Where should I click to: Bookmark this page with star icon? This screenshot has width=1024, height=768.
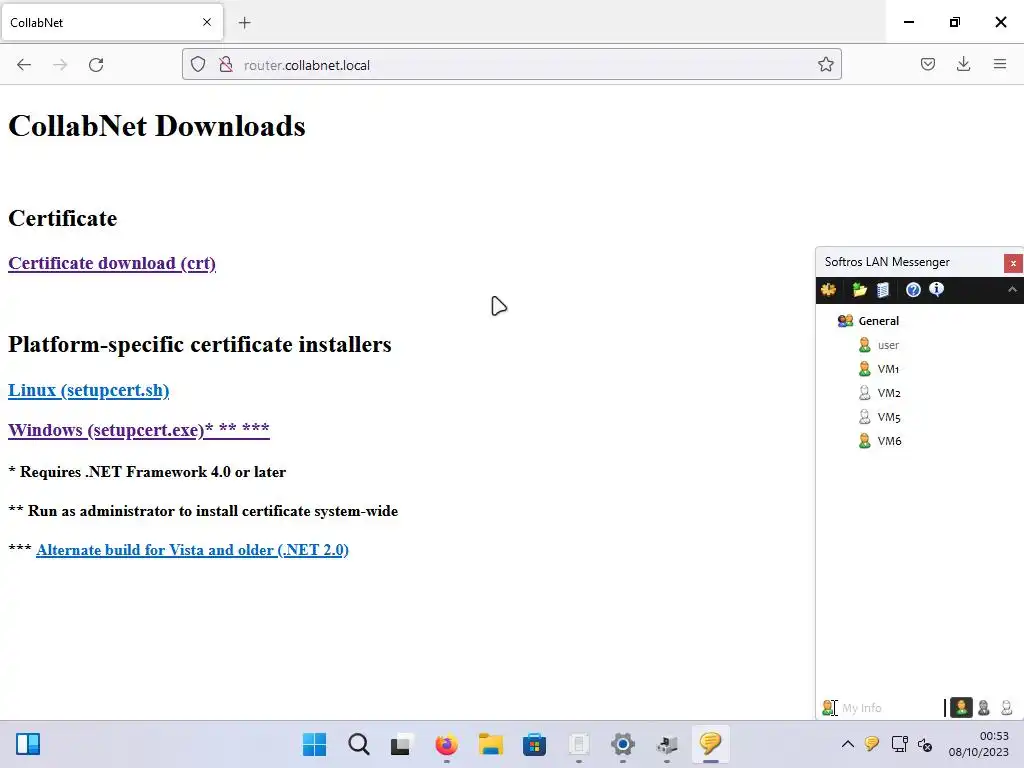[825, 65]
